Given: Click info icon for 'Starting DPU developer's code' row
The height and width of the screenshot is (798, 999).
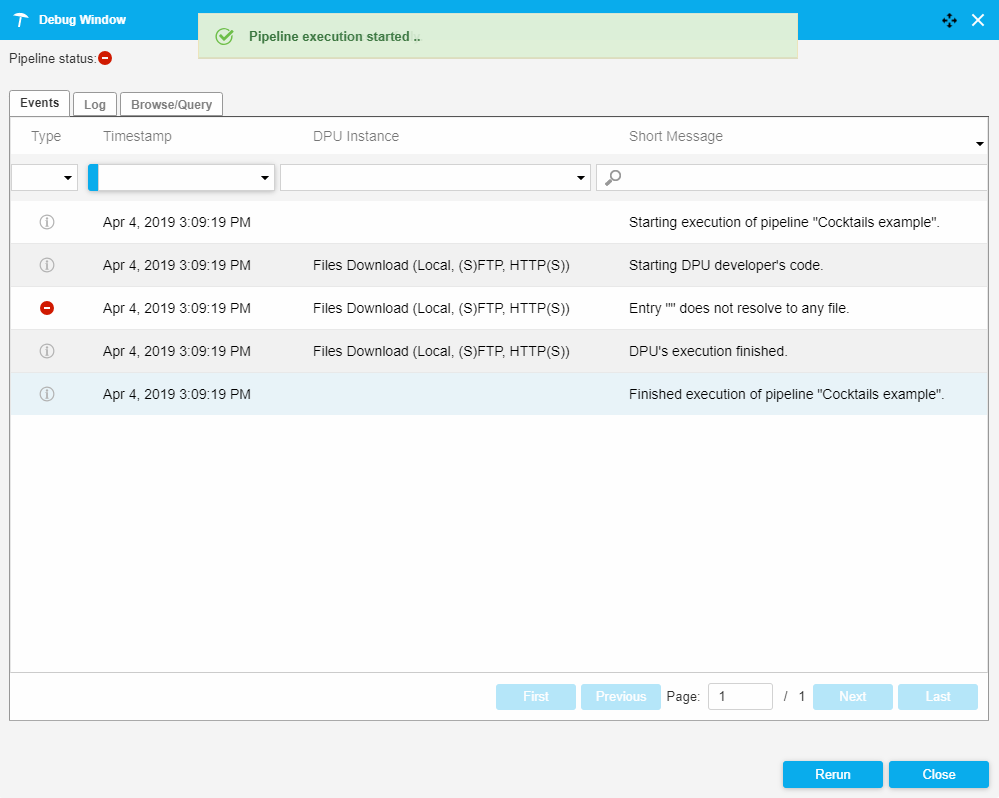Looking at the screenshot, I should click(46, 265).
